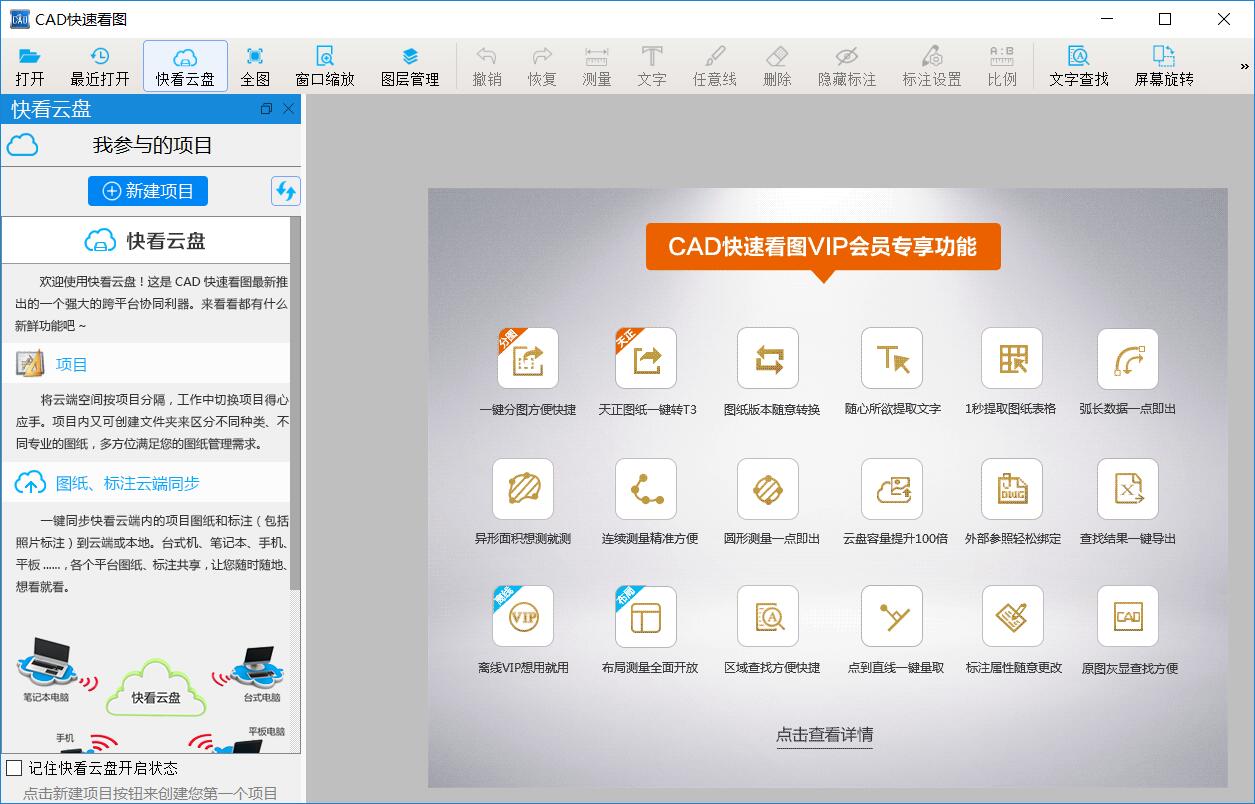Enable 记住快看云盘开启状态 checkbox
Viewport: 1255px width, 804px height.
[x=14, y=768]
